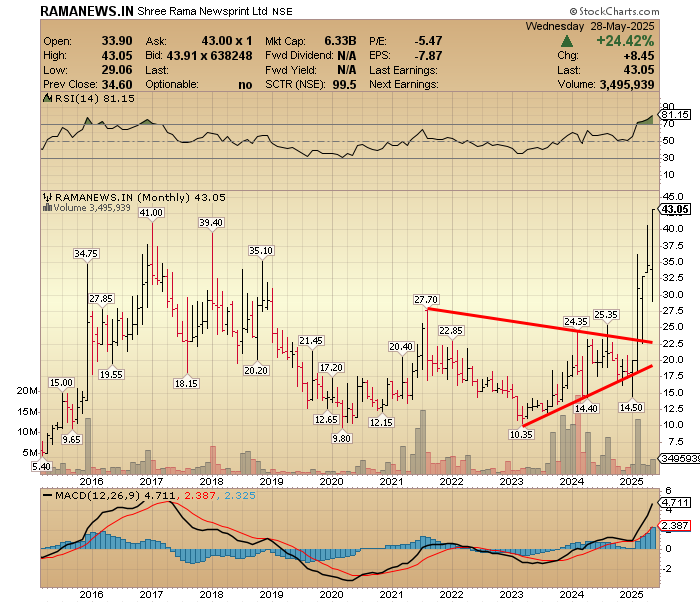Click the 25.35 high price label

(606, 315)
